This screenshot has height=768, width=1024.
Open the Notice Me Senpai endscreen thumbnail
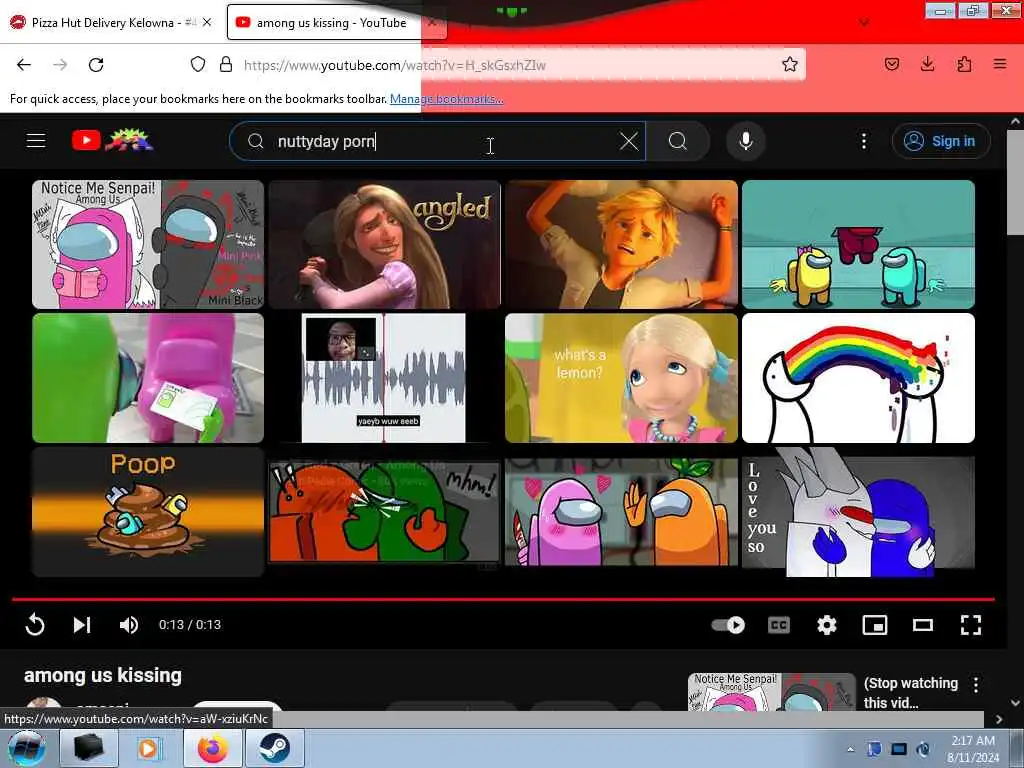pyautogui.click(x=148, y=244)
